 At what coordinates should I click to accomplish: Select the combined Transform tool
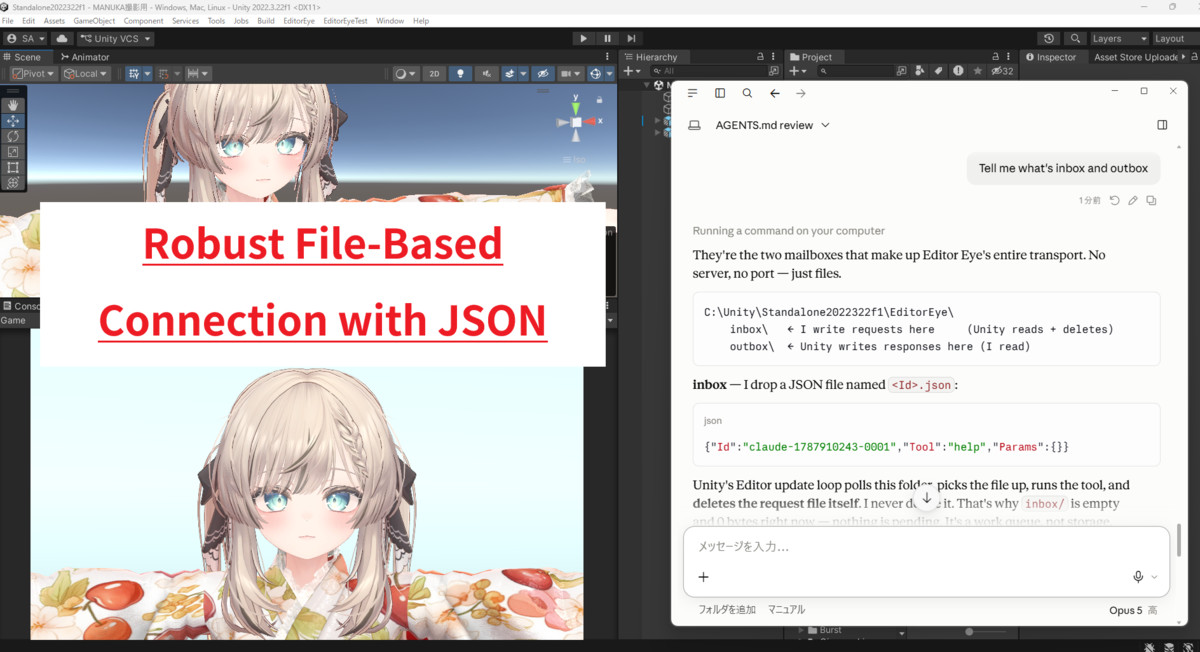[x=13, y=183]
